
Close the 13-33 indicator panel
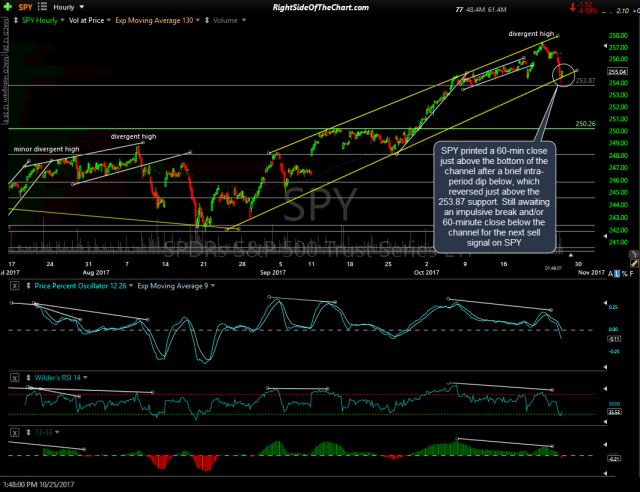click(14, 432)
